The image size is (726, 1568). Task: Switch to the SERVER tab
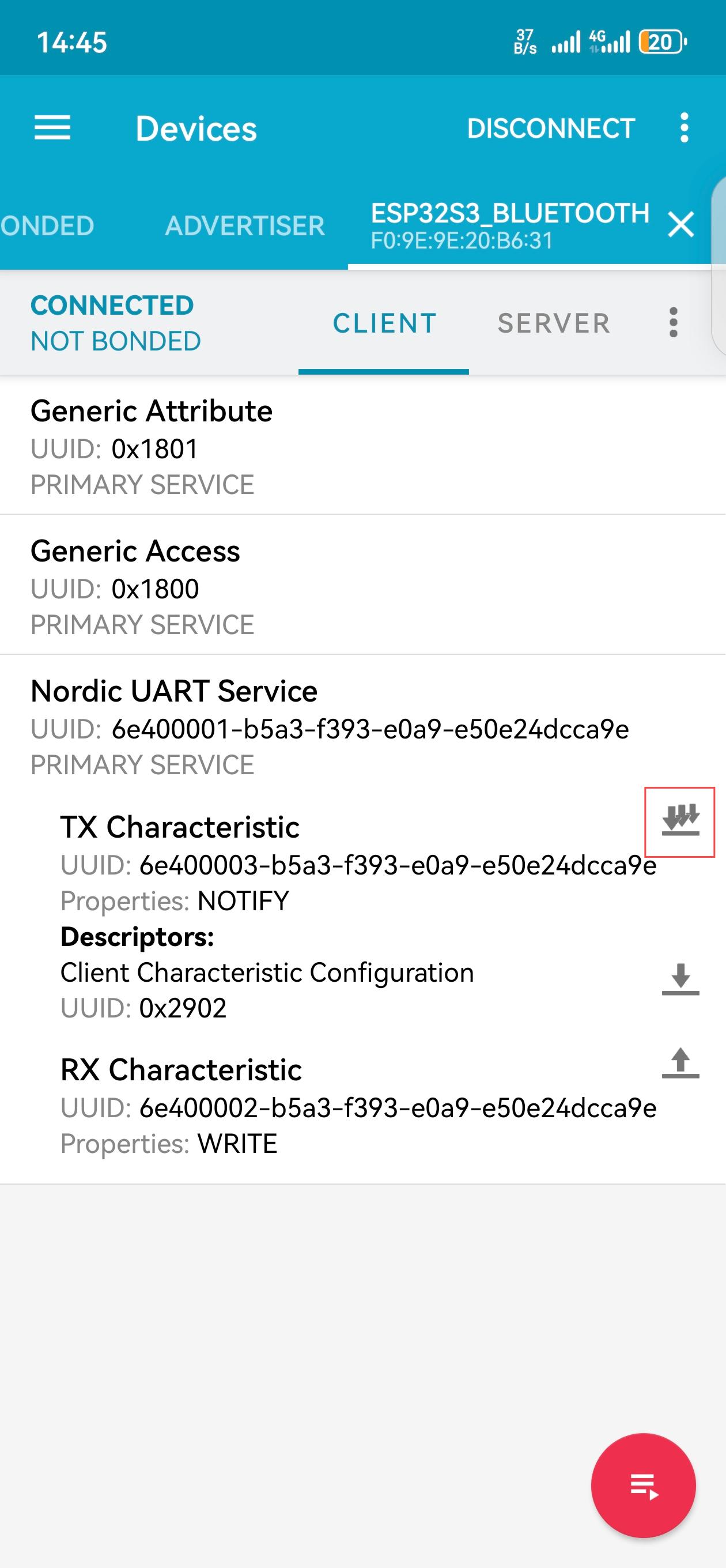pyautogui.click(x=554, y=323)
